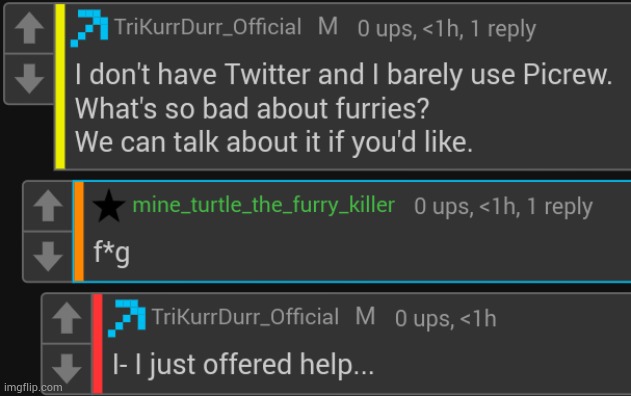
Task: Click the imgflip.com watermark
Action: 33,388
